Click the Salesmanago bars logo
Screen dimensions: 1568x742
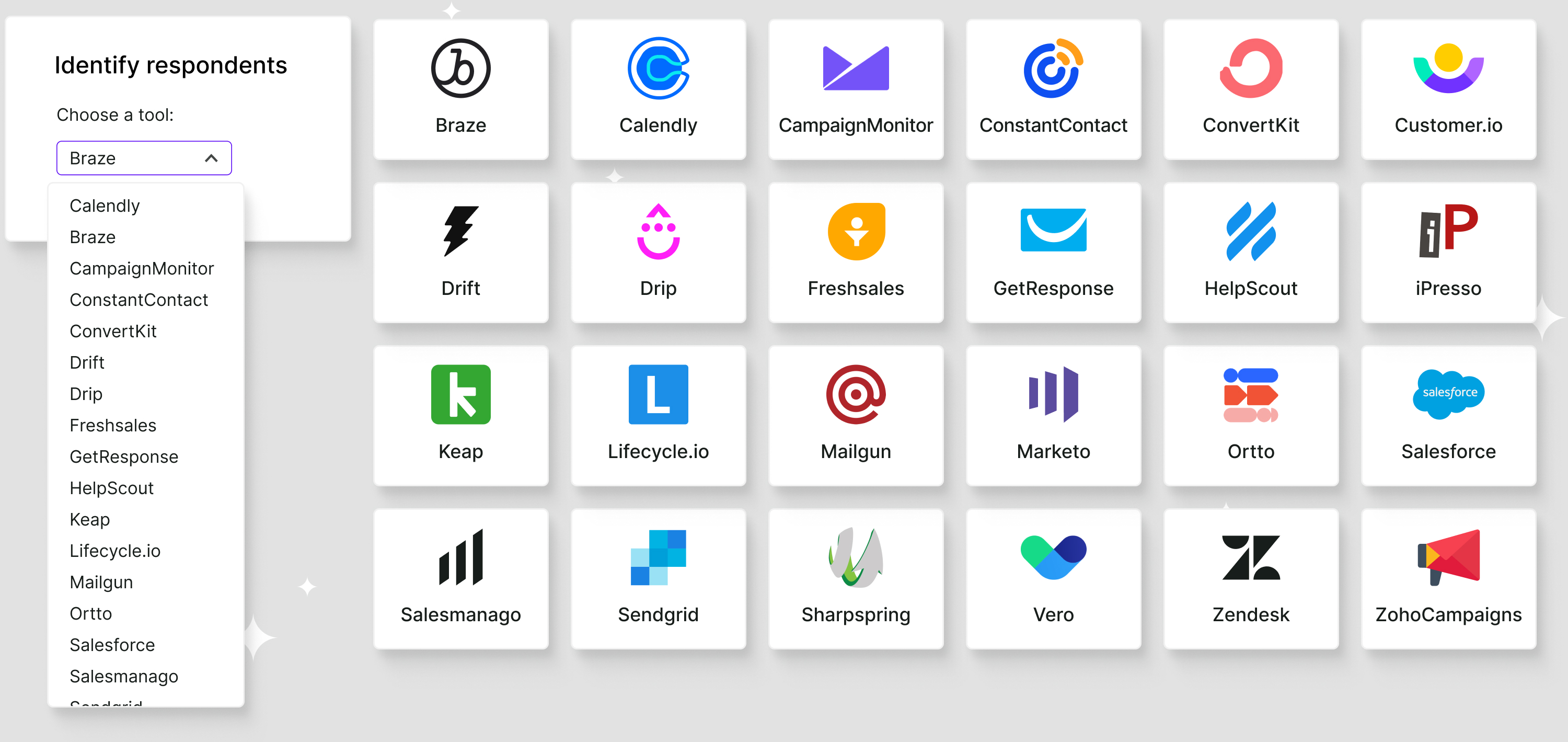click(x=461, y=557)
